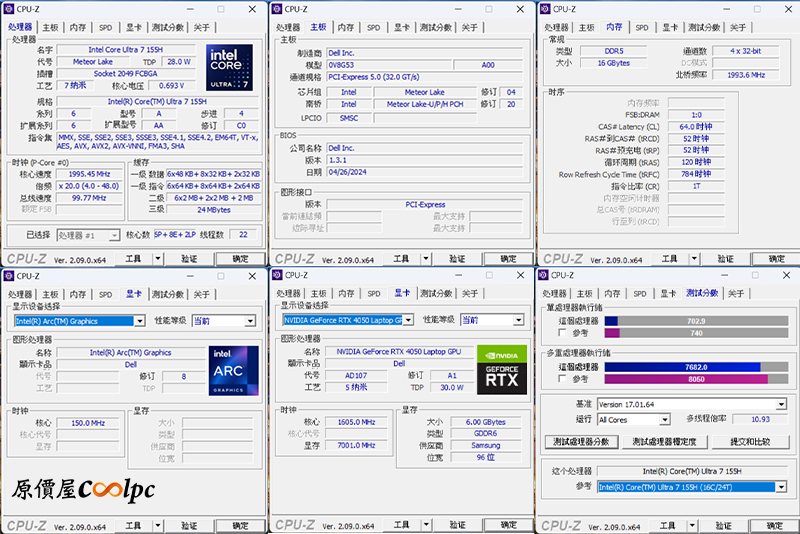Click the CPU-Z title icon in the memory window
This screenshot has height=534, width=800.
click(545, 9)
